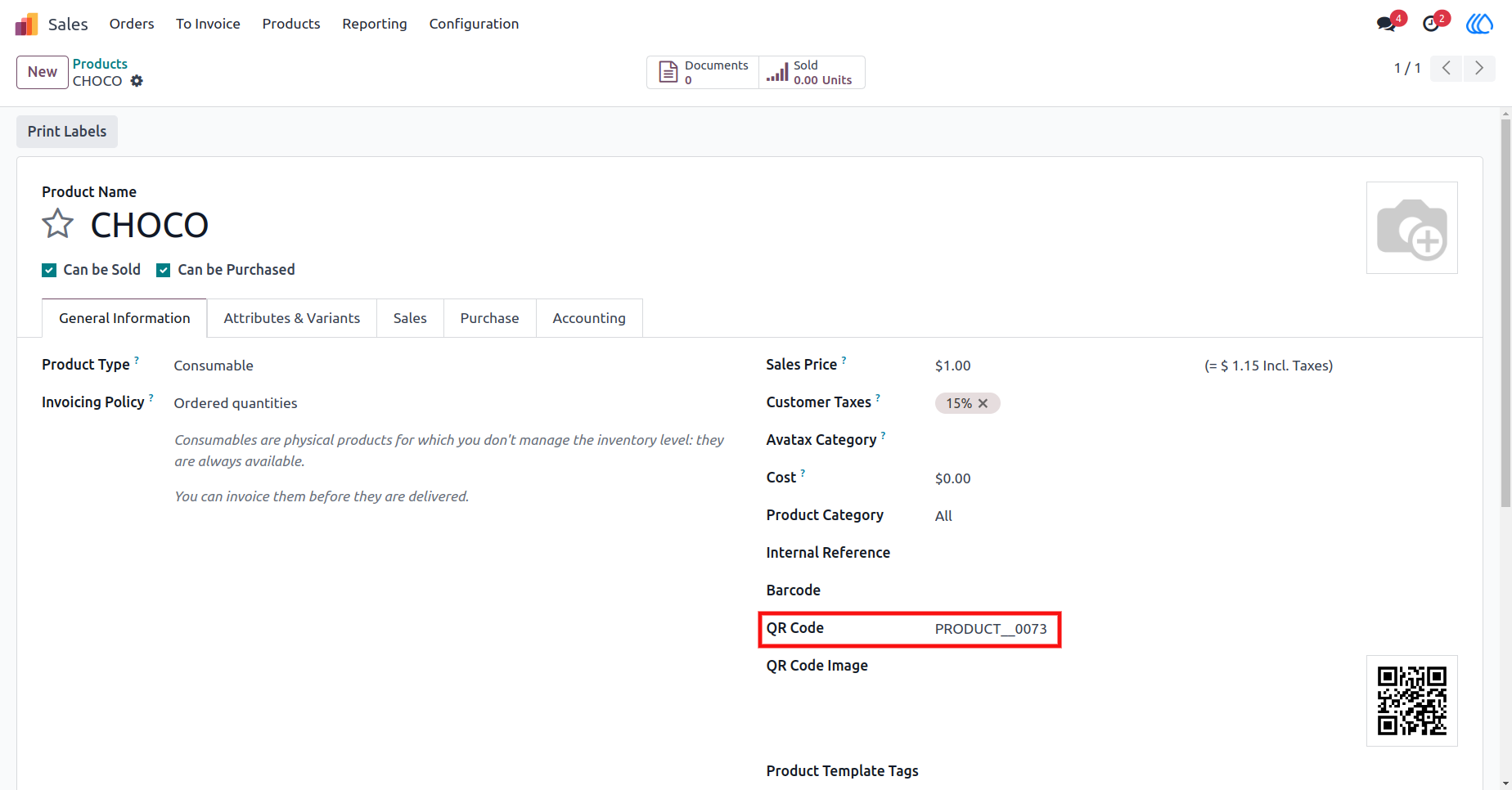Remove the 15% customer tax tag
The image size is (1512, 790).
pyautogui.click(x=983, y=403)
